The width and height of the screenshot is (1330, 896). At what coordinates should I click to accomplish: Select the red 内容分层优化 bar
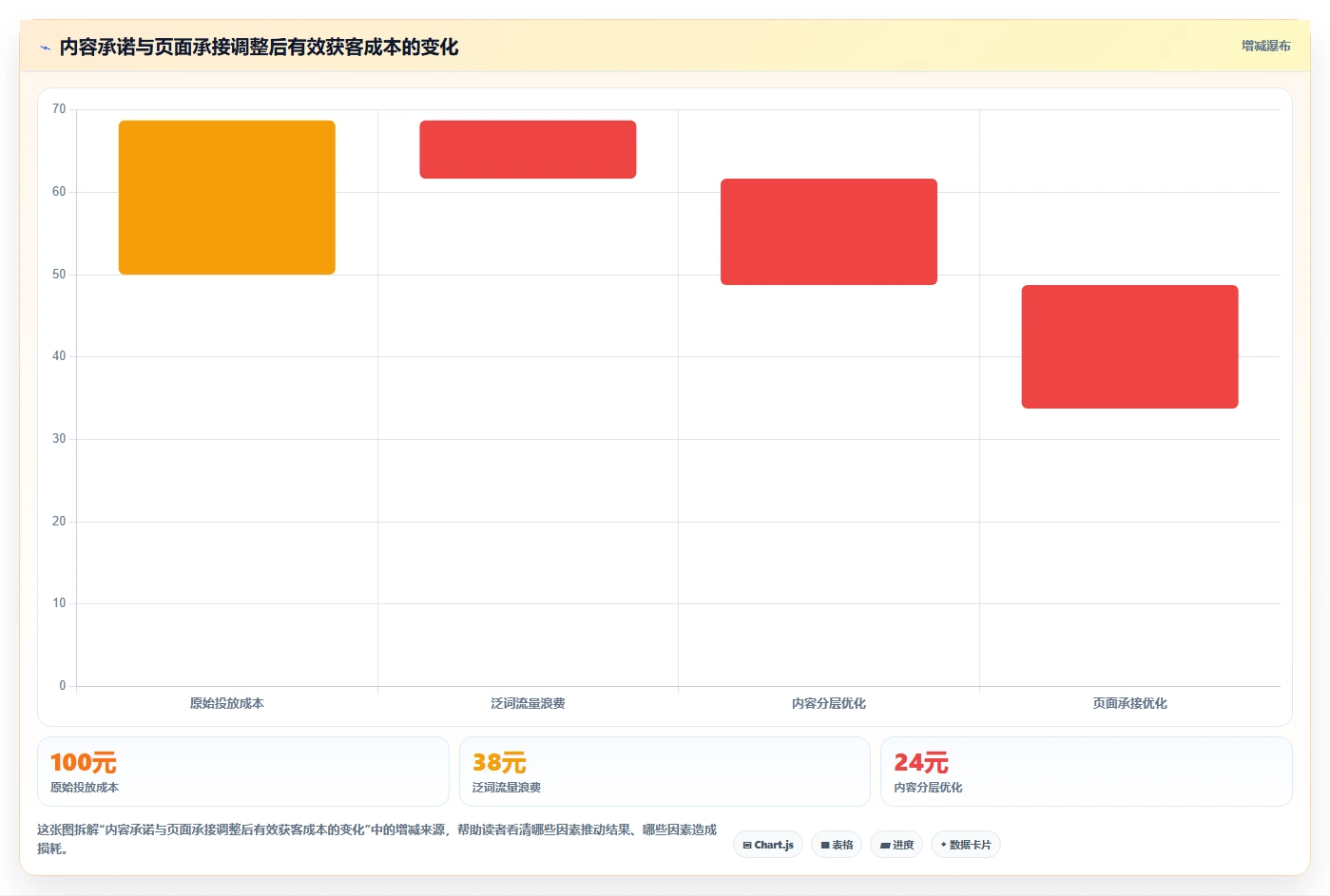coord(829,232)
